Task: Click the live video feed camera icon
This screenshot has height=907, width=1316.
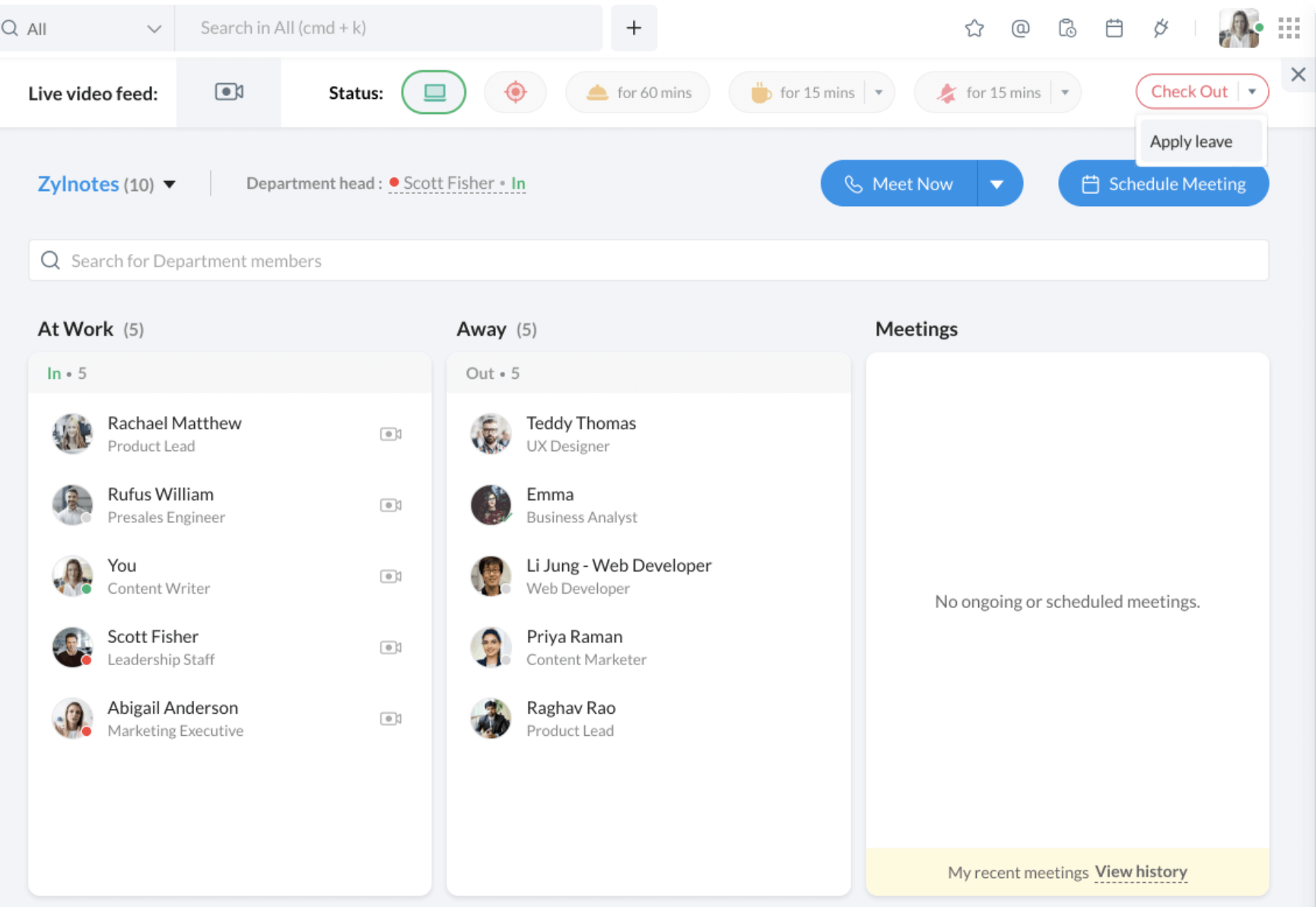Action: click(x=228, y=92)
